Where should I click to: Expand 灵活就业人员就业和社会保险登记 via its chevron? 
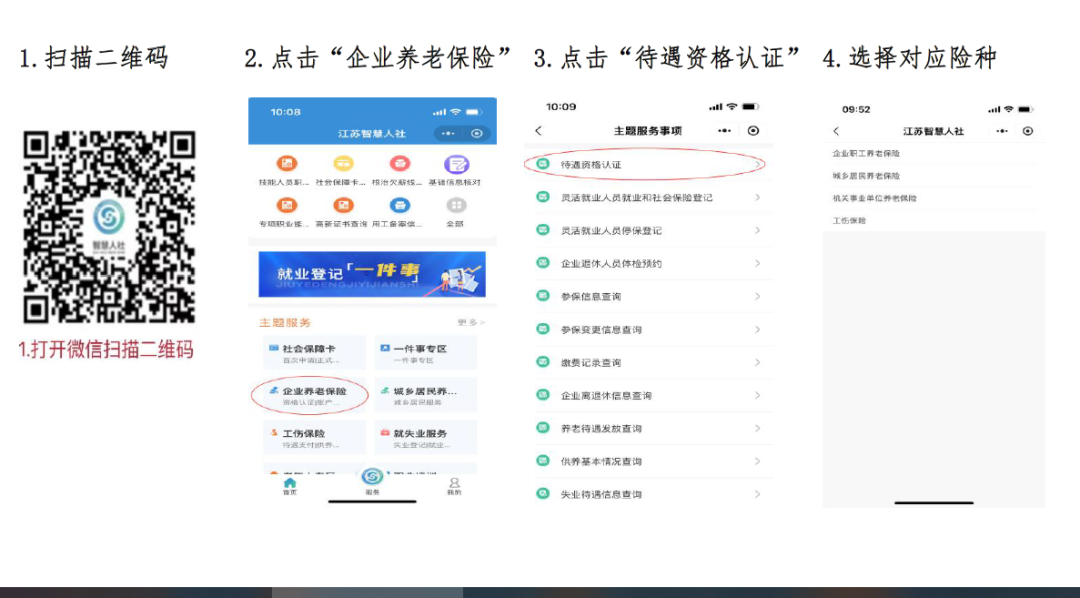pos(757,198)
